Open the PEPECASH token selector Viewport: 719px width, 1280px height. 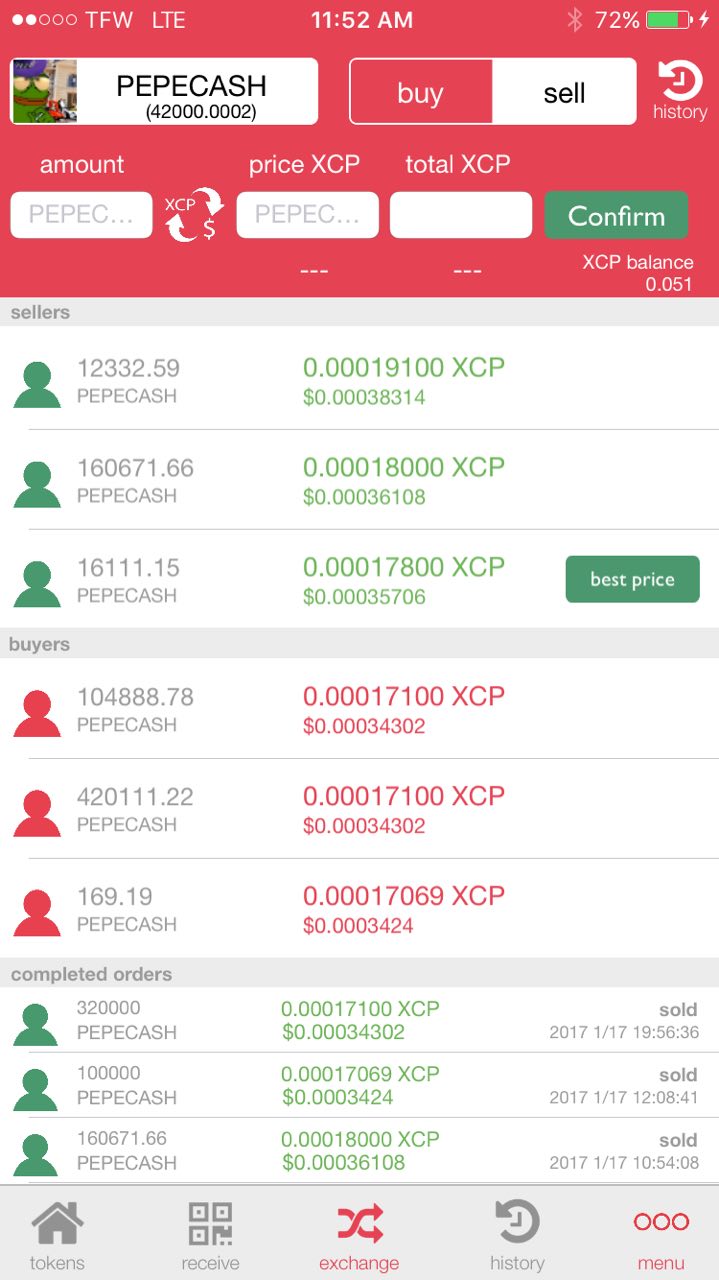click(x=164, y=91)
